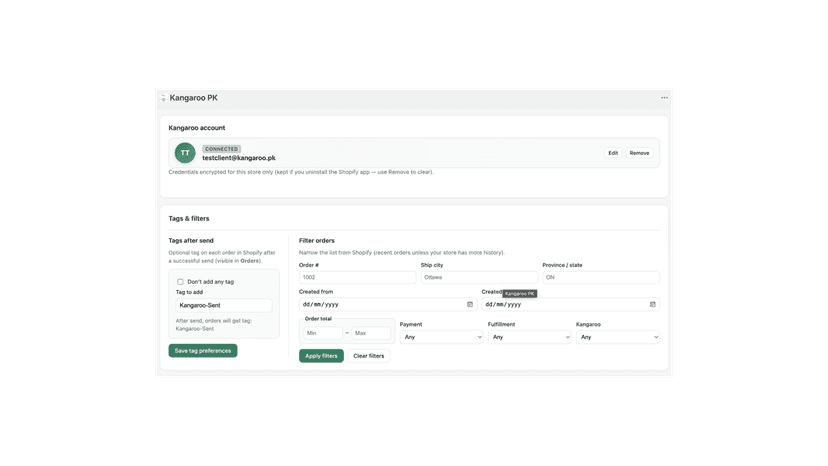Image resolution: width=828 pixels, height=466 pixels.
Task: Focus the Order total Min field
Action: [323, 333]
